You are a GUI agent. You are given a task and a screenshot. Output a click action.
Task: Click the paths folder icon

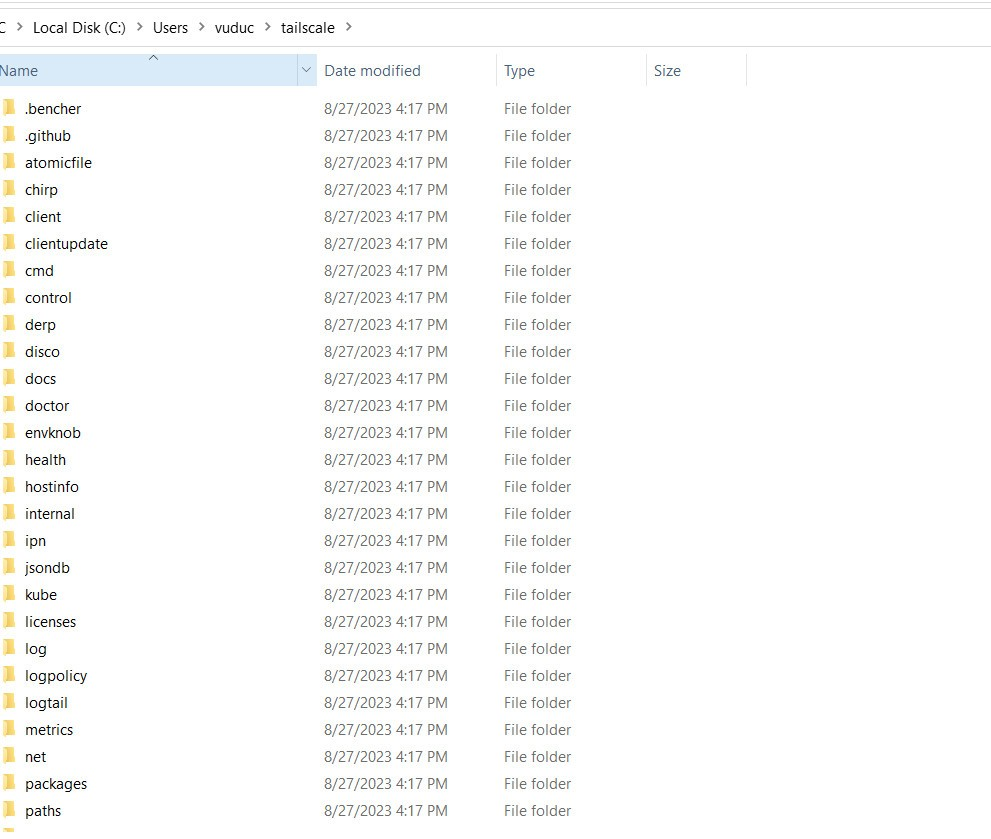[9, 810]
